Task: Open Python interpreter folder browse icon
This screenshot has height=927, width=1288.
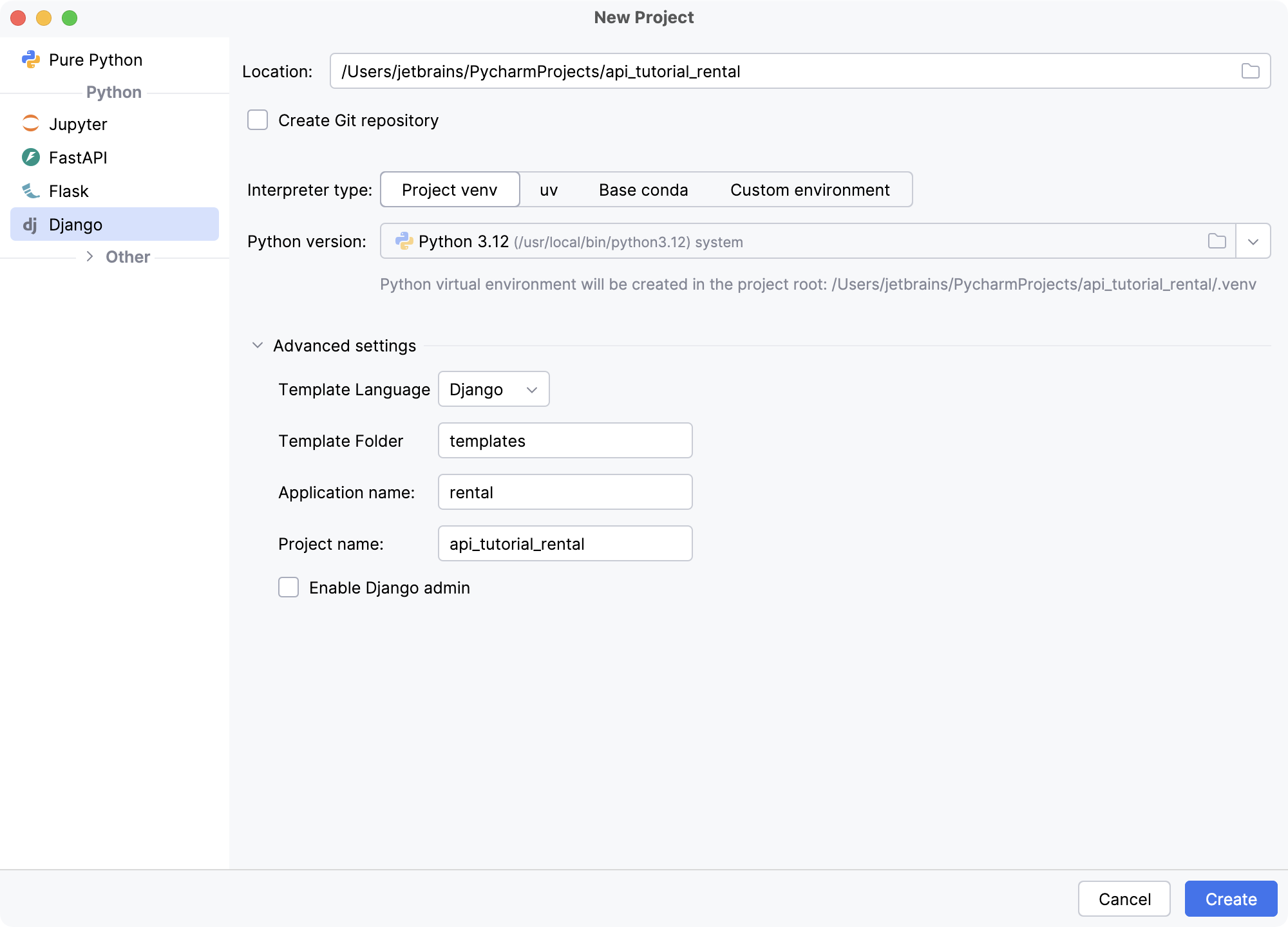Action: click(1217, 241)
